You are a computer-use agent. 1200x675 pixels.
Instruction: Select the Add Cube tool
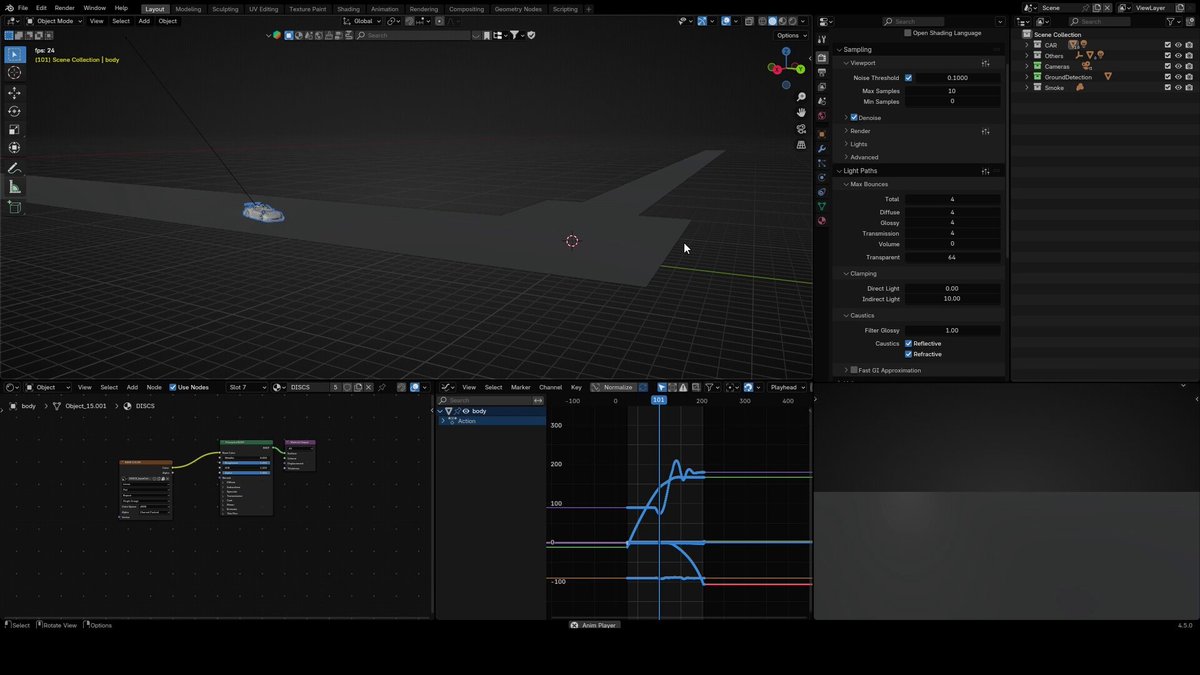tap(14, 207)
